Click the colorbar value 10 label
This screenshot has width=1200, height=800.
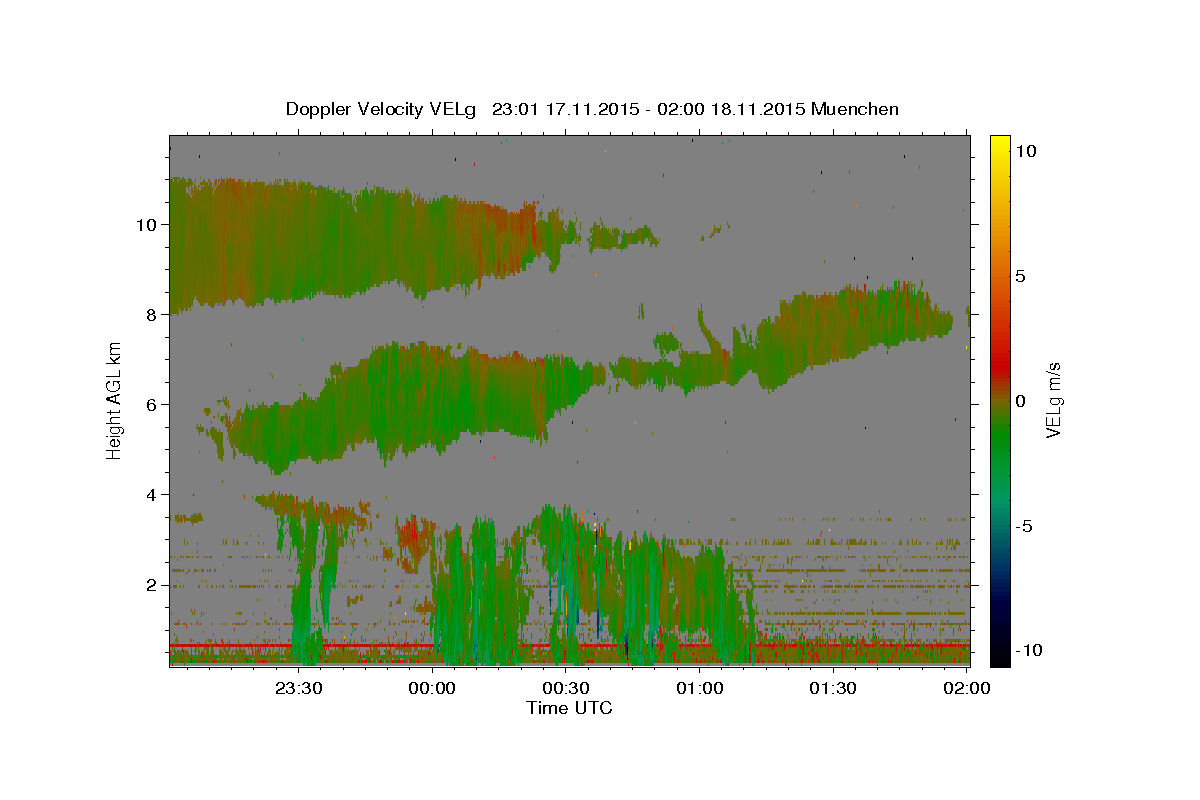pyautogui.click(x=1026, y=151)
